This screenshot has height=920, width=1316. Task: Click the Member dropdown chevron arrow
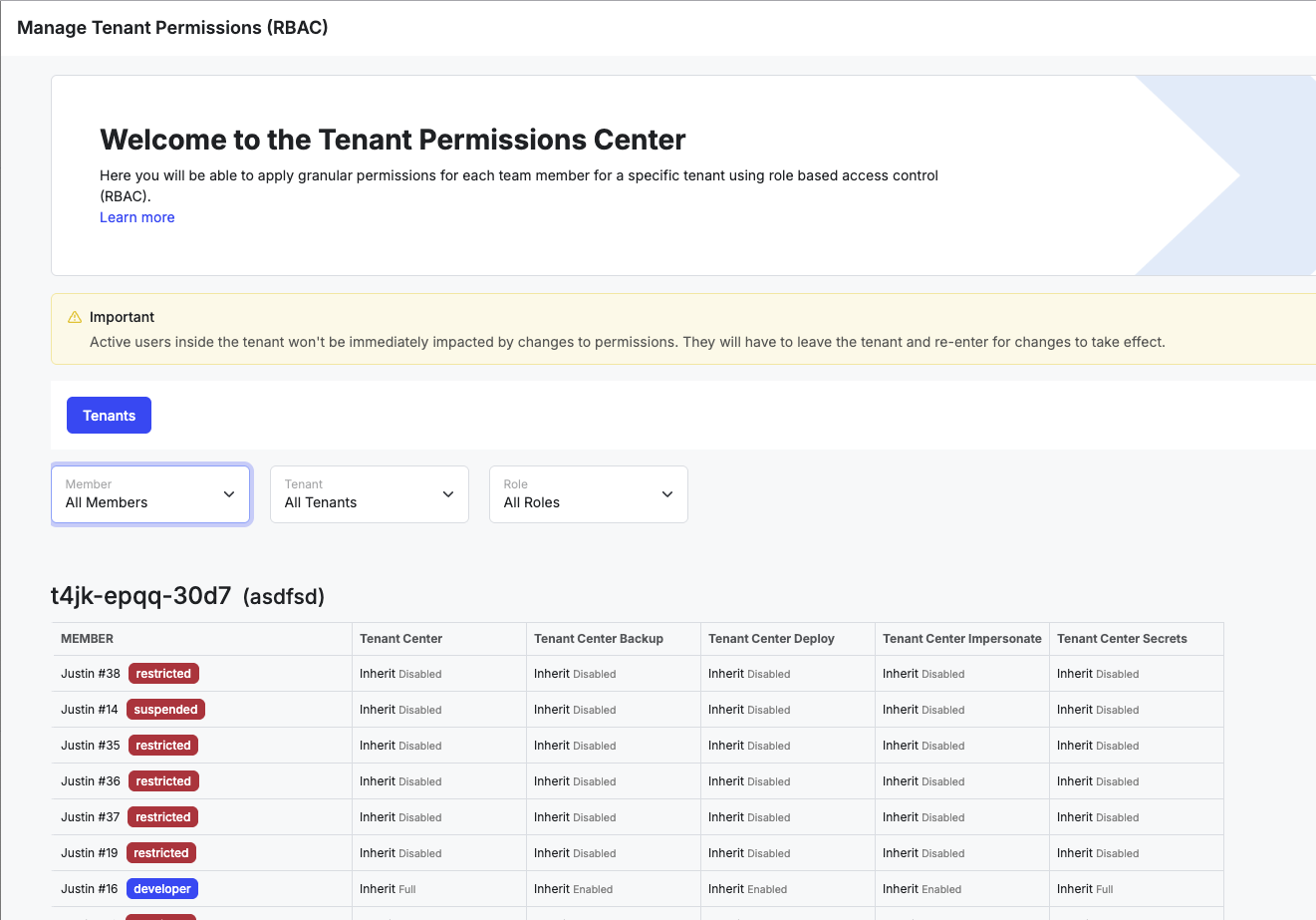coord(229,494)
